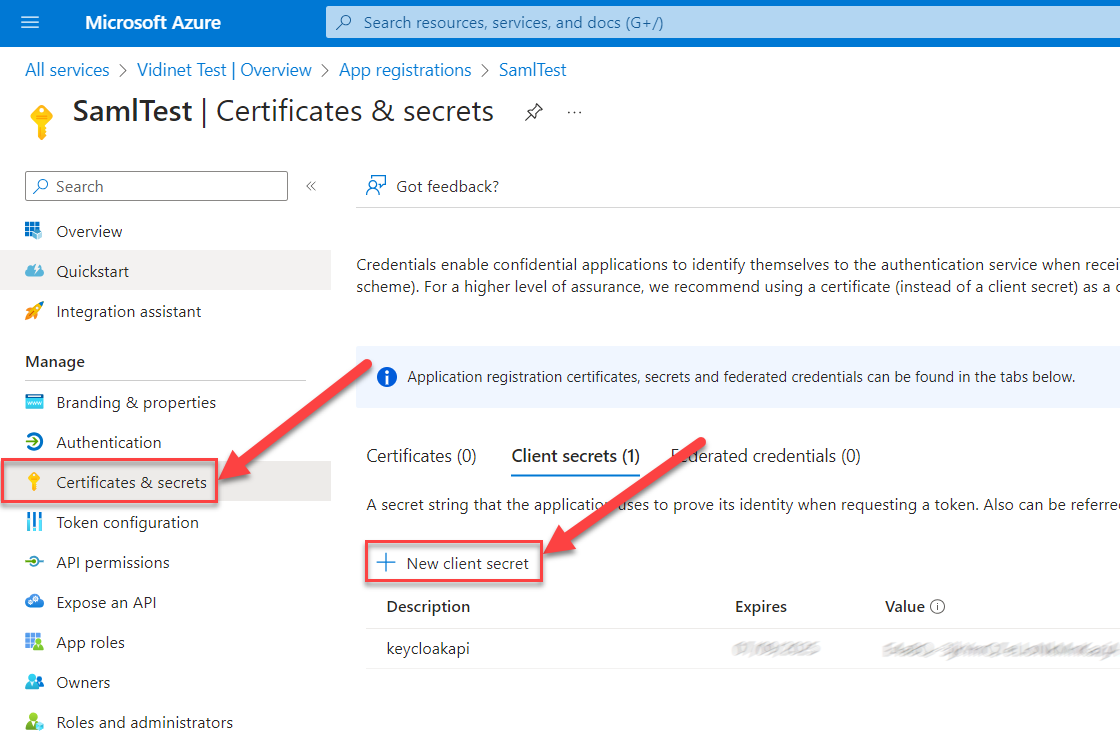
Task: Click the Got feedback person icon
Action: click(x=376, y=186)
